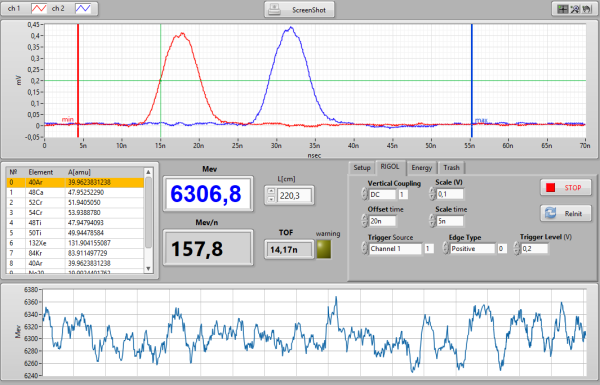Select row 8 with element 40Ar
The image size is (600, 385).
75,263
